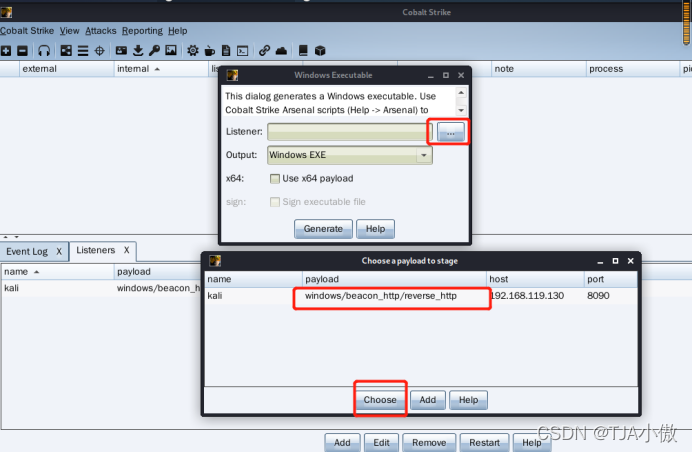The width and height of the screenshot is (693, 452).
Task: Click port column header in chooser dialog
Action: pyautogui.click(x=611, y=279)
